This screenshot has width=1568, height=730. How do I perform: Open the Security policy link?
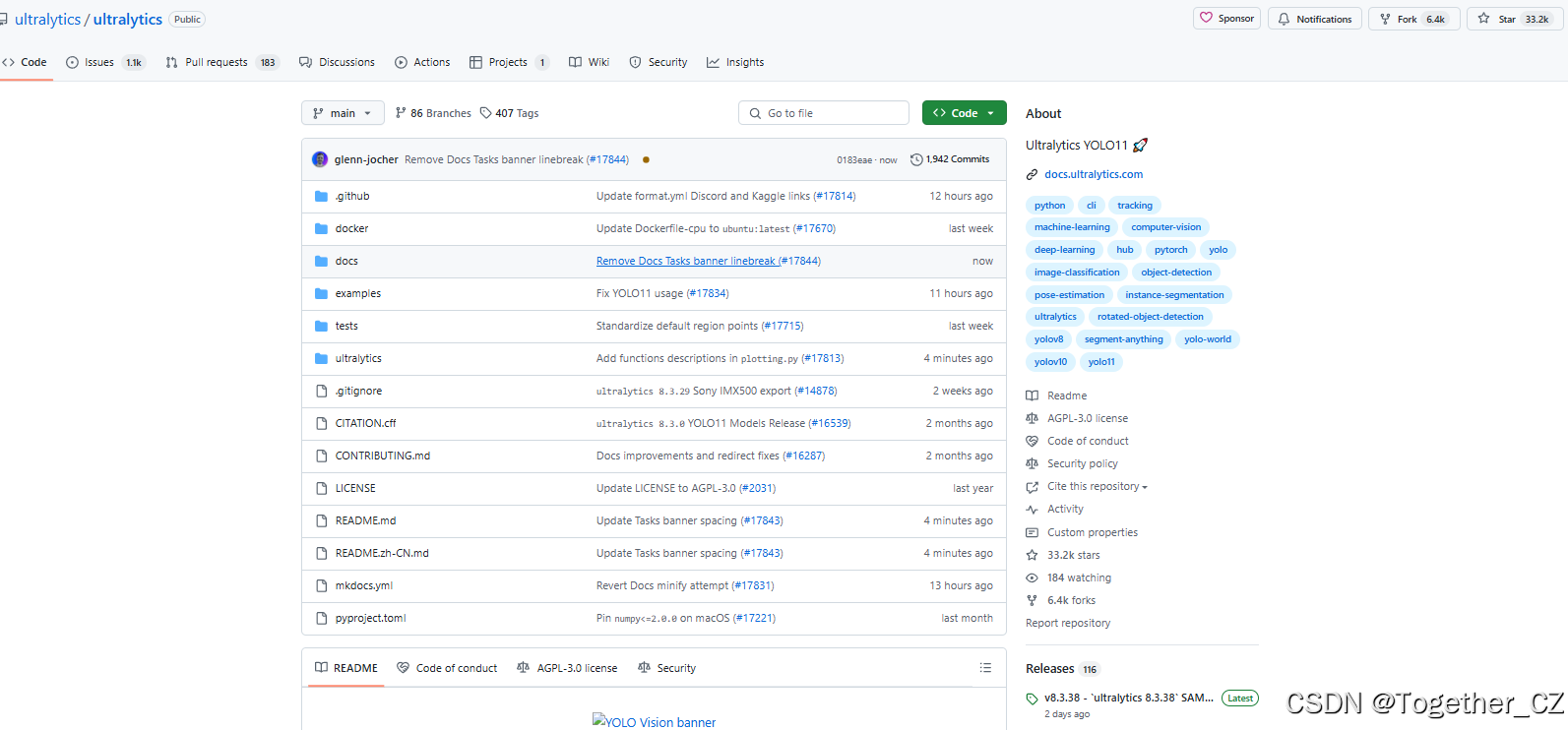tap(1083, 464)
